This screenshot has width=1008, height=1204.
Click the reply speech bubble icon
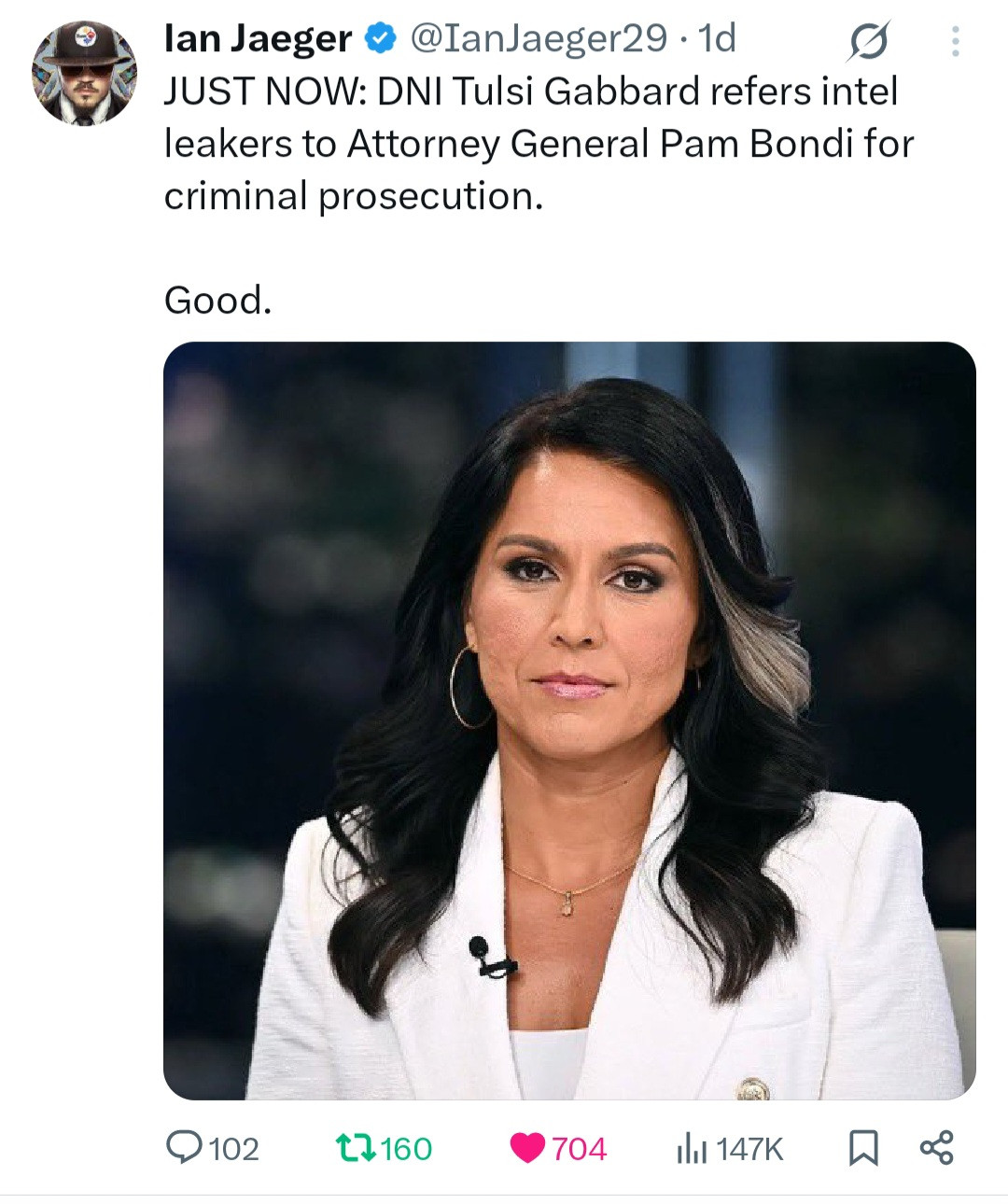[x=184, y=1147]
